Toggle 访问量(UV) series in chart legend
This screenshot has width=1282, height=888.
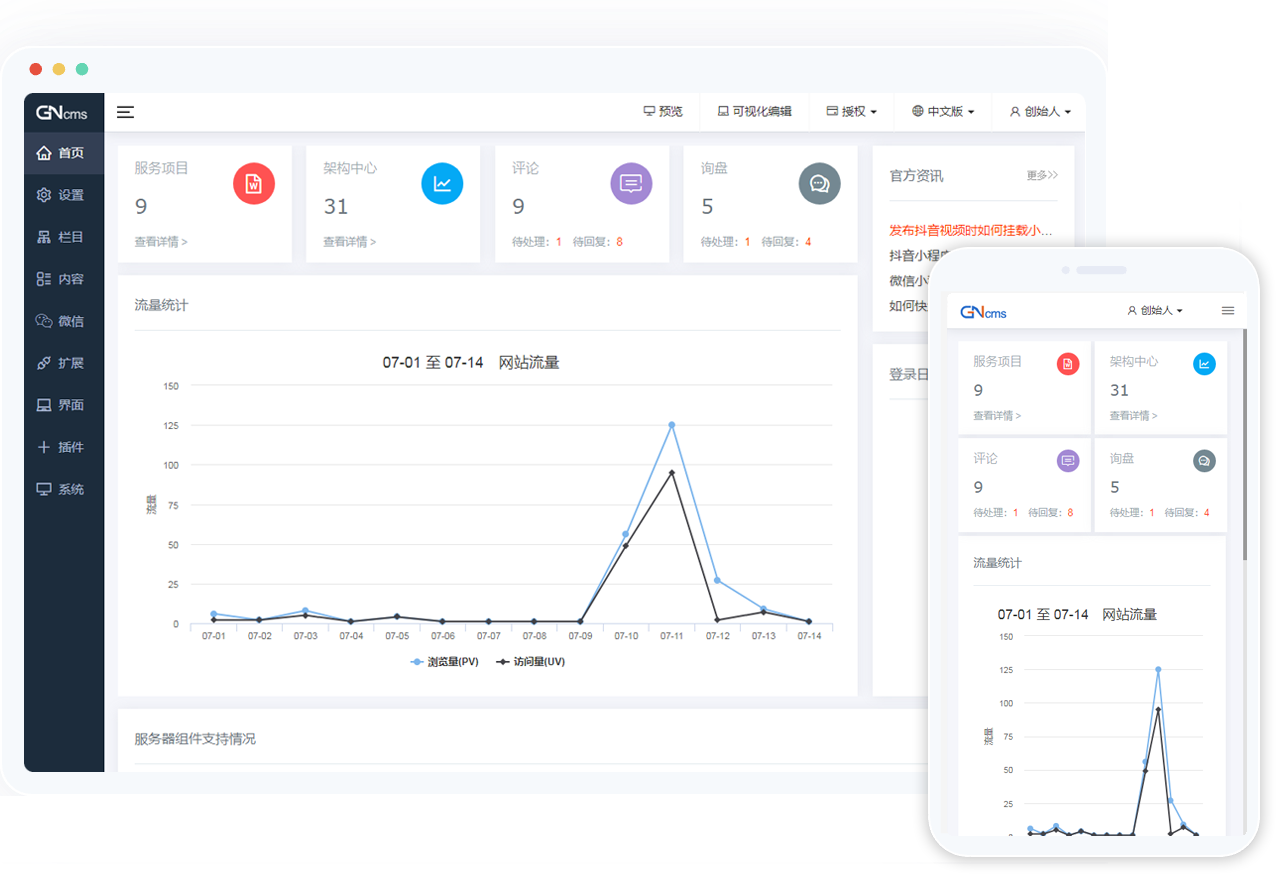pyautogui.click(x=531, y=662)
